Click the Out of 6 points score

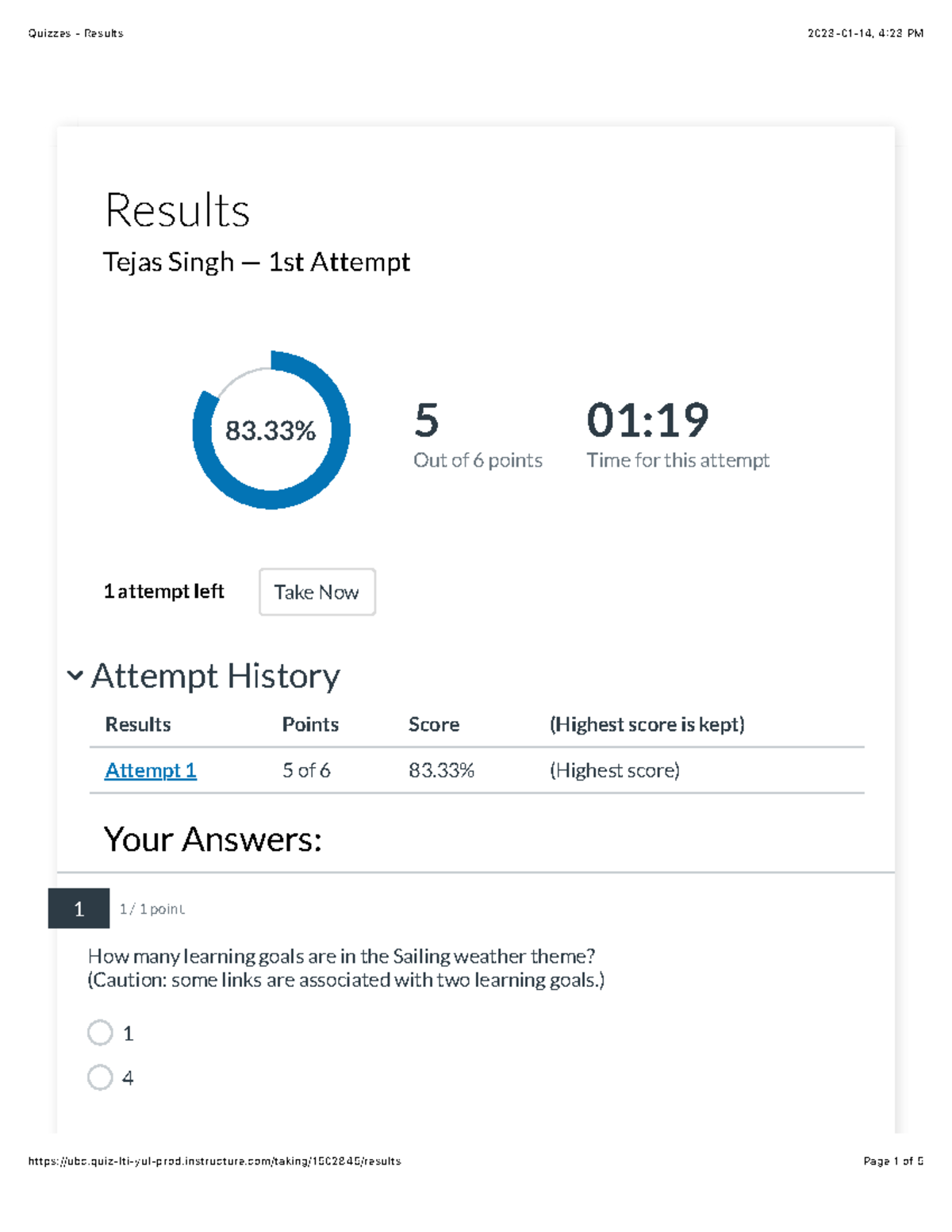478,459
